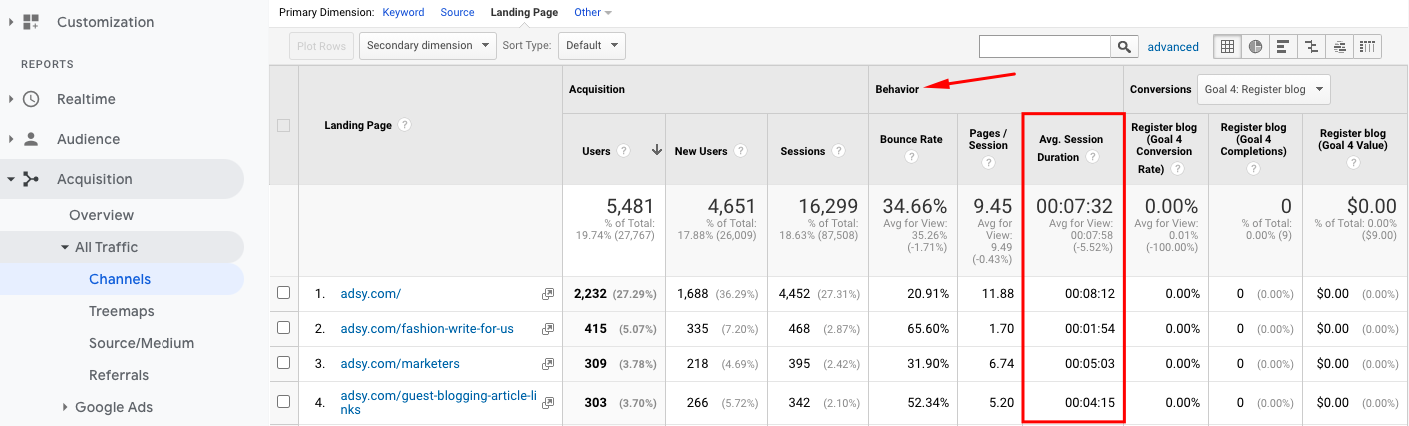The height and width of the screenshot is (426, 1409).
Task: Open adsy.com/marketers external link icon
Action: coord(548,363)
